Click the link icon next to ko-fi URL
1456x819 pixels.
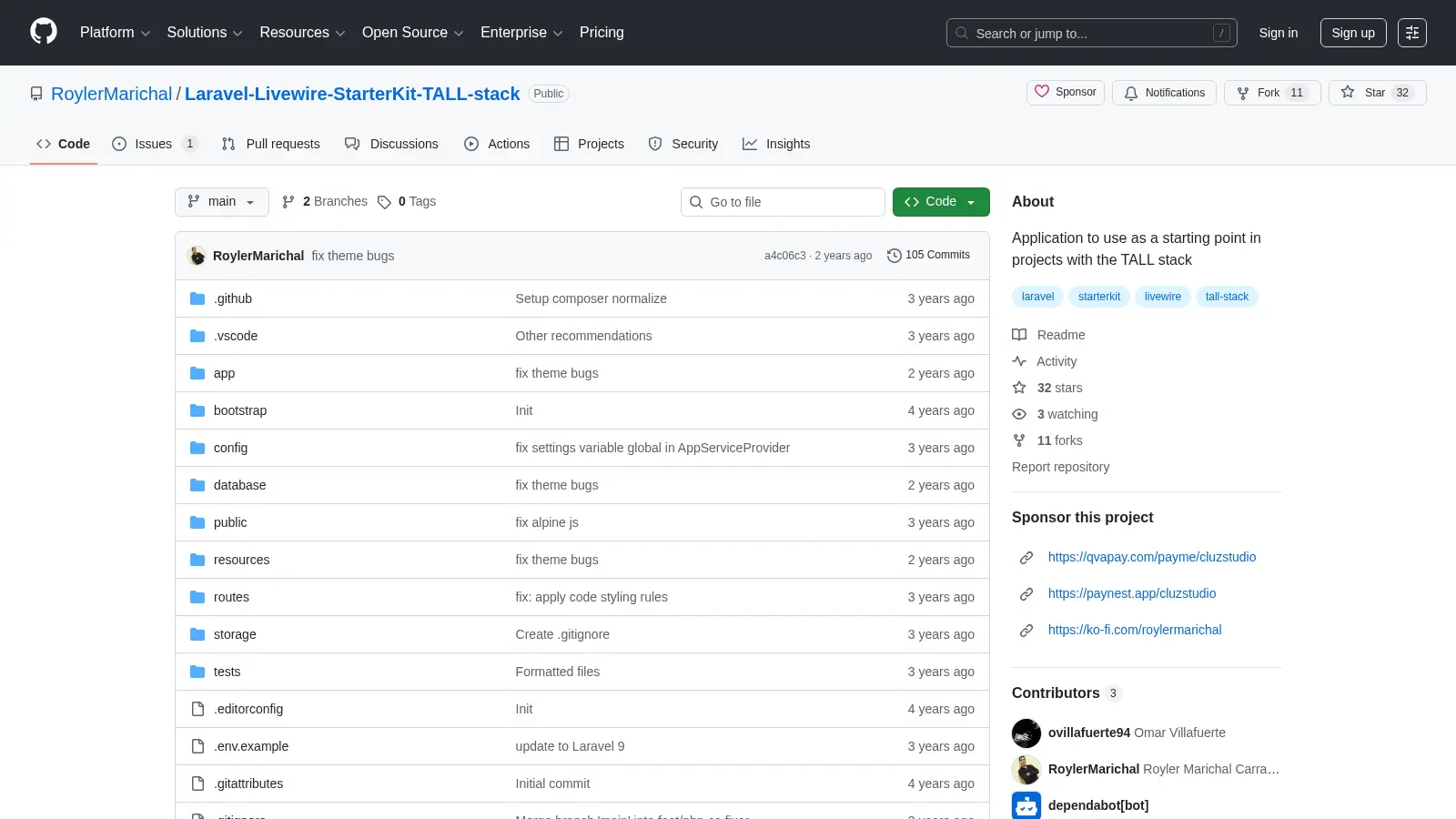pos(1026,630)
